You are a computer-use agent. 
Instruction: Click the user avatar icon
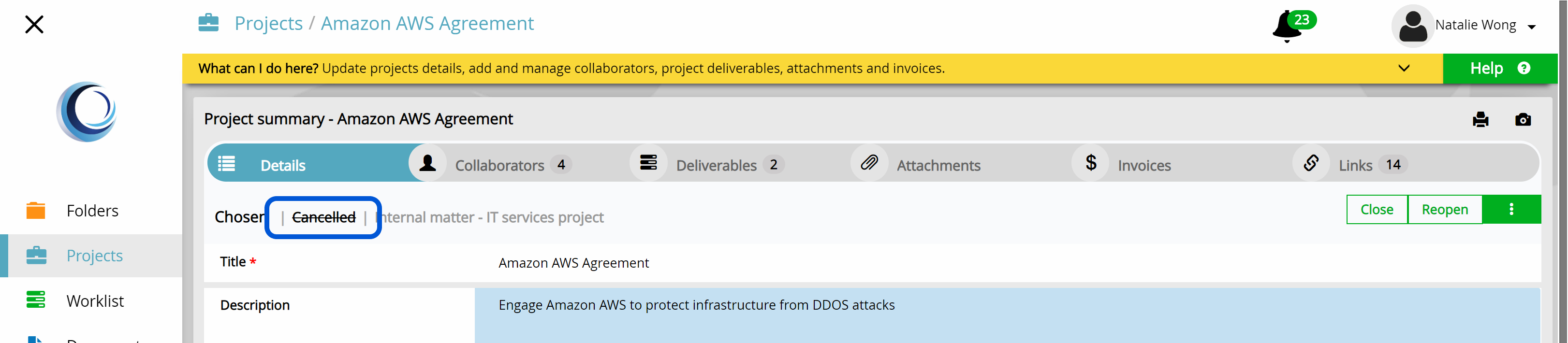tap(1412, 26)
